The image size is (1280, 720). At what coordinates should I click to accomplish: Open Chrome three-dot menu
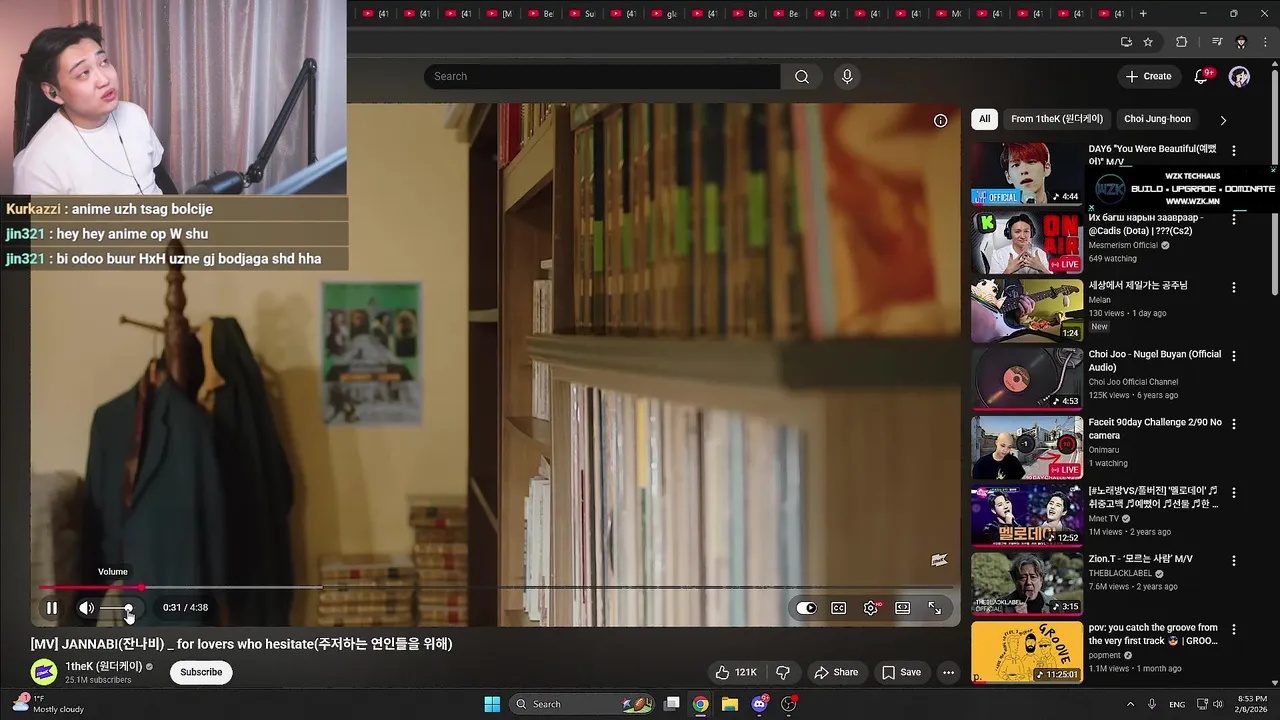coord(1265,42)
